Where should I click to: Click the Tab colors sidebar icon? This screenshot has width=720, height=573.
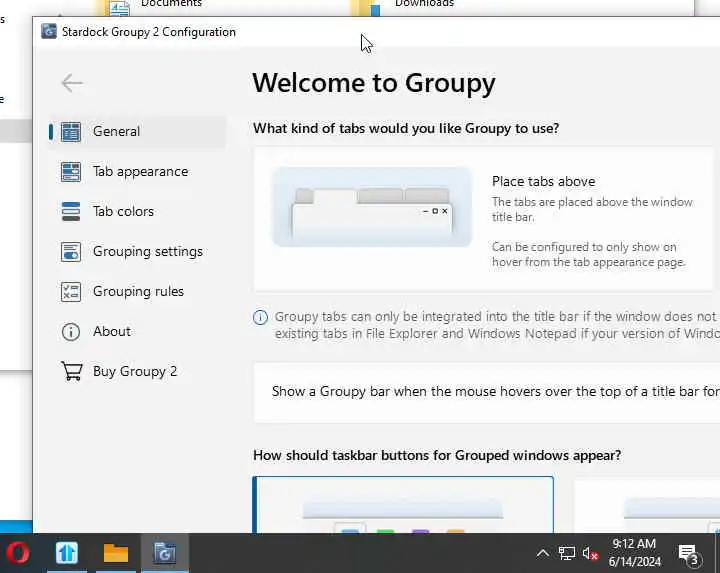(71, 212)
